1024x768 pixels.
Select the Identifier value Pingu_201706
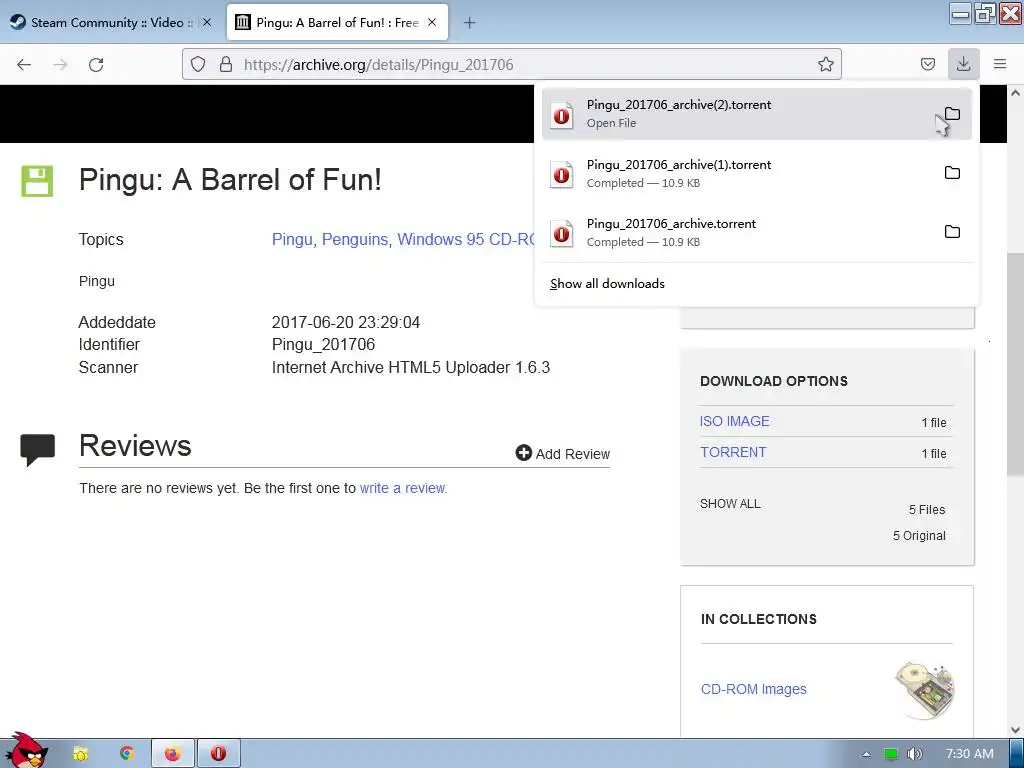[x=323, y=344]
